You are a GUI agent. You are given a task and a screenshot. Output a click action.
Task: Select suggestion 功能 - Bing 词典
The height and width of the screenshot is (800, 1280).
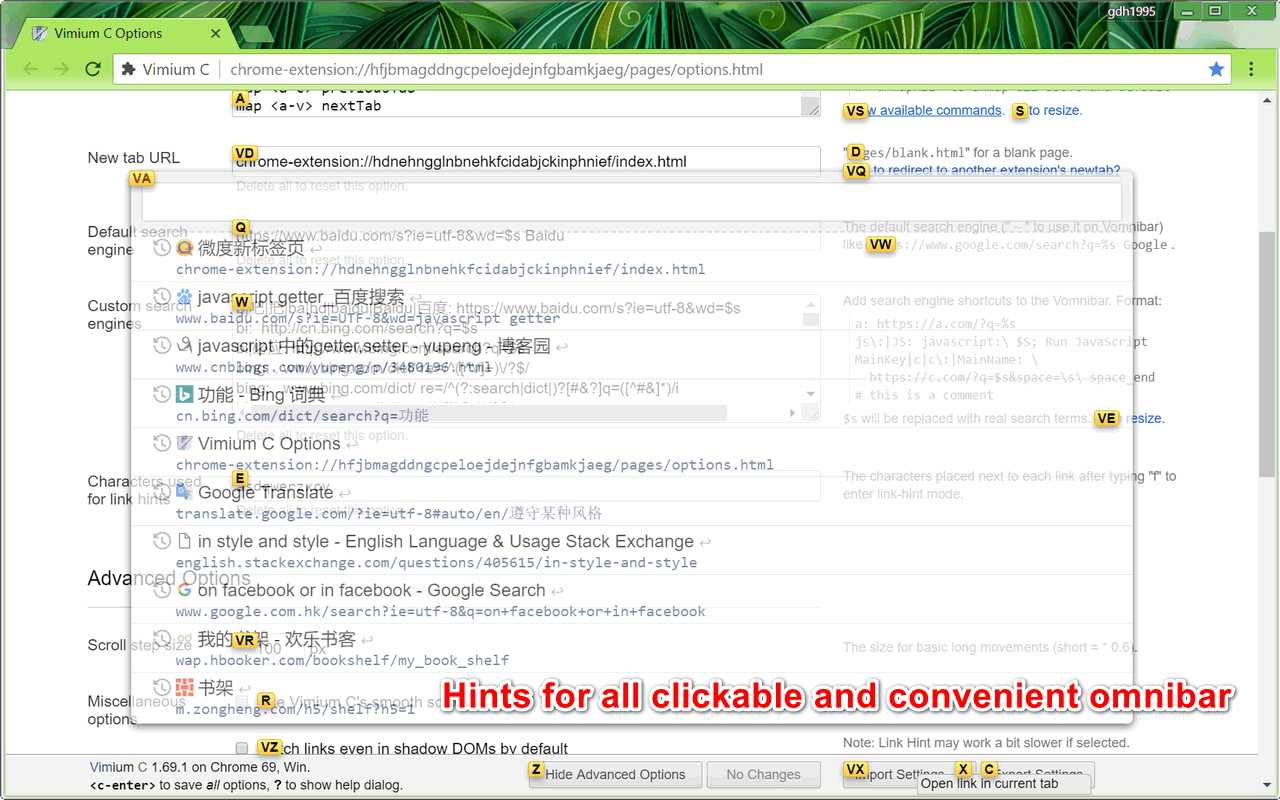[x=632, y=404]
